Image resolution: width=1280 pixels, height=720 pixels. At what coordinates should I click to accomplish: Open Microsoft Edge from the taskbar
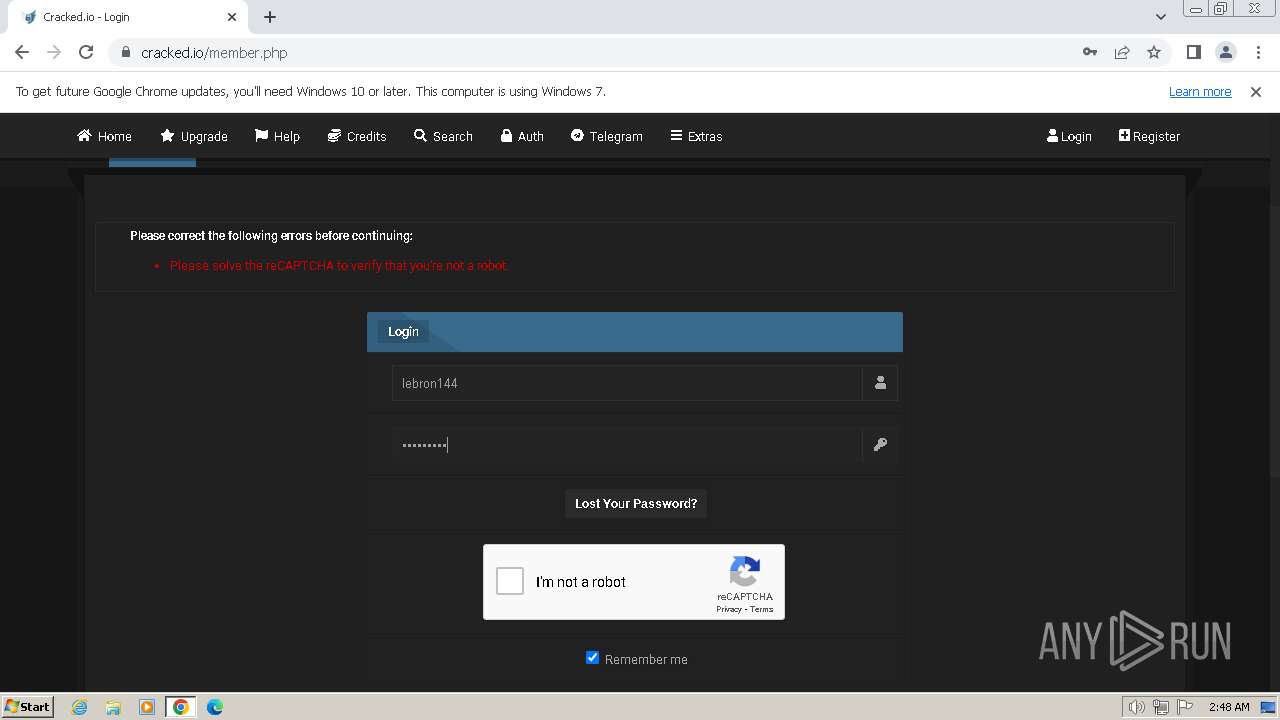coord(215,707)
